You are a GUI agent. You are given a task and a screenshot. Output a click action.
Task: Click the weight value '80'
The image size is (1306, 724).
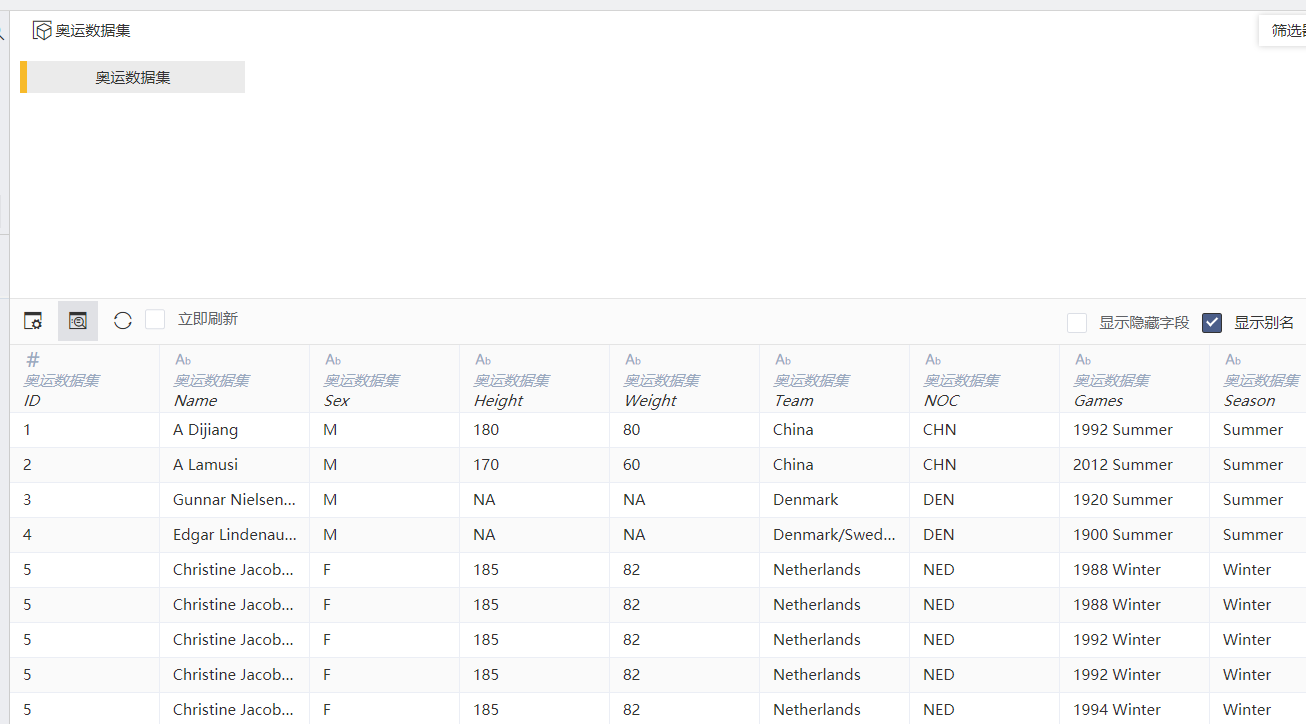coord(631,430)
